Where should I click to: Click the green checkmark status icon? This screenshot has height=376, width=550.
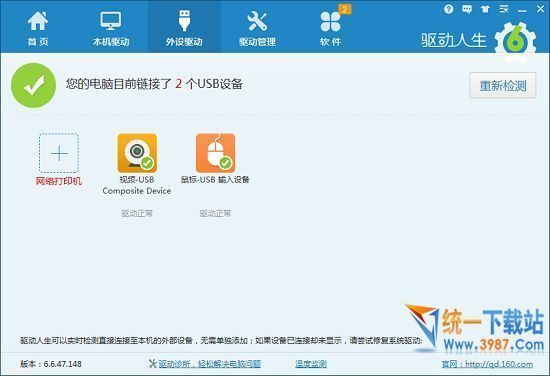click(33, 85)
